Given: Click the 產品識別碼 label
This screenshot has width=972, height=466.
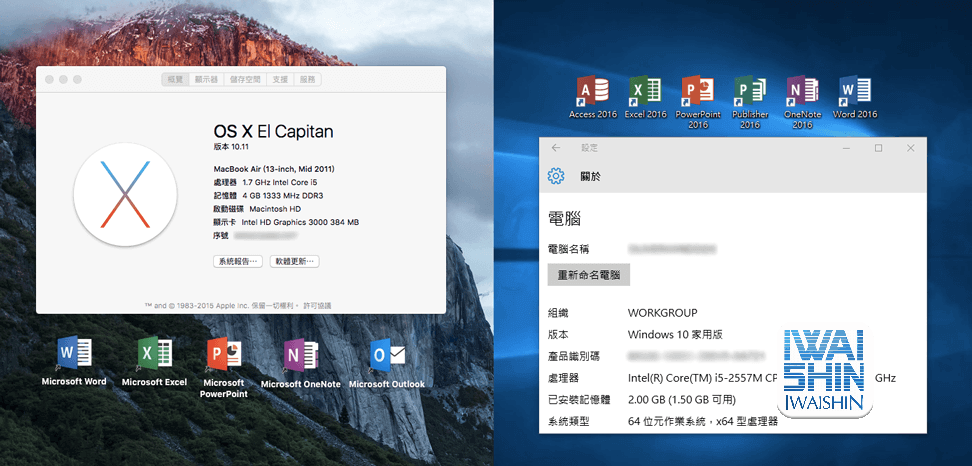Looking at the screenshot, I should click(x=573, y=356).
